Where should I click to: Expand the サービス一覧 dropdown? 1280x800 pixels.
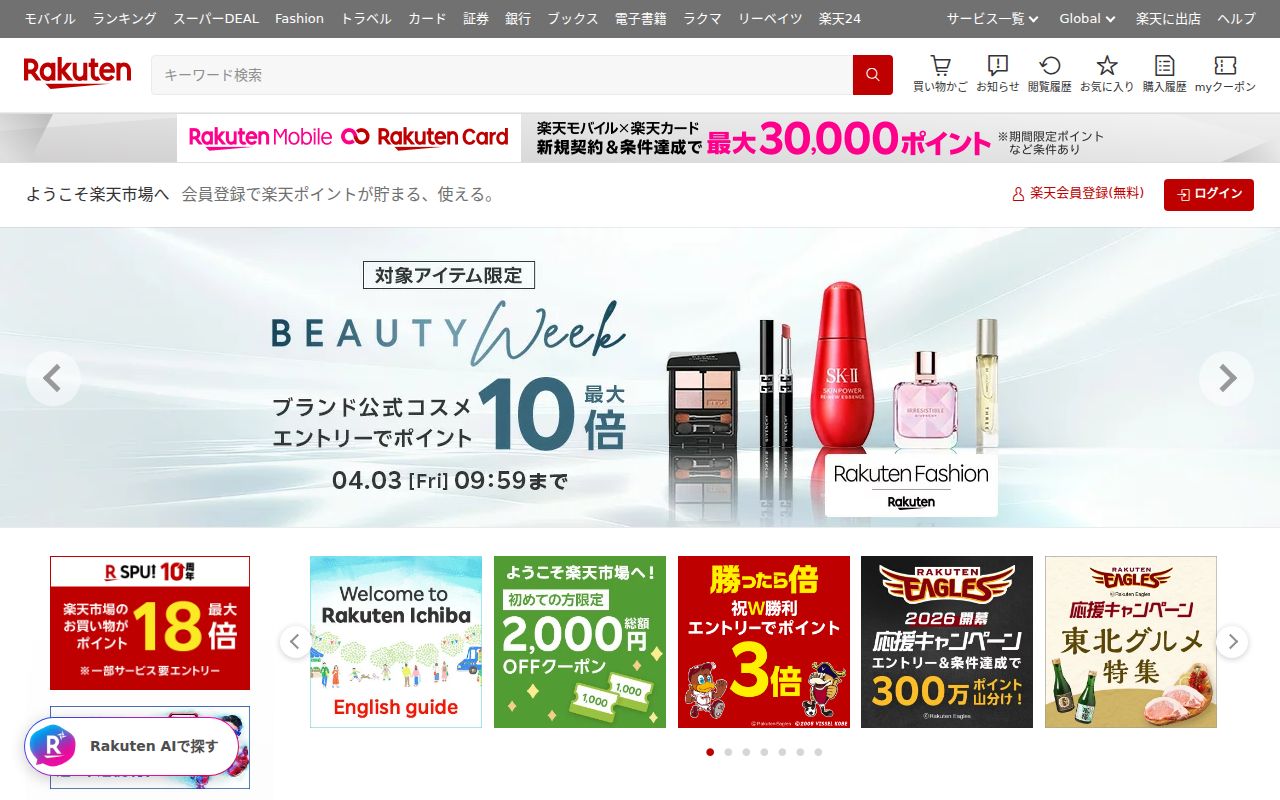point(993,19)
